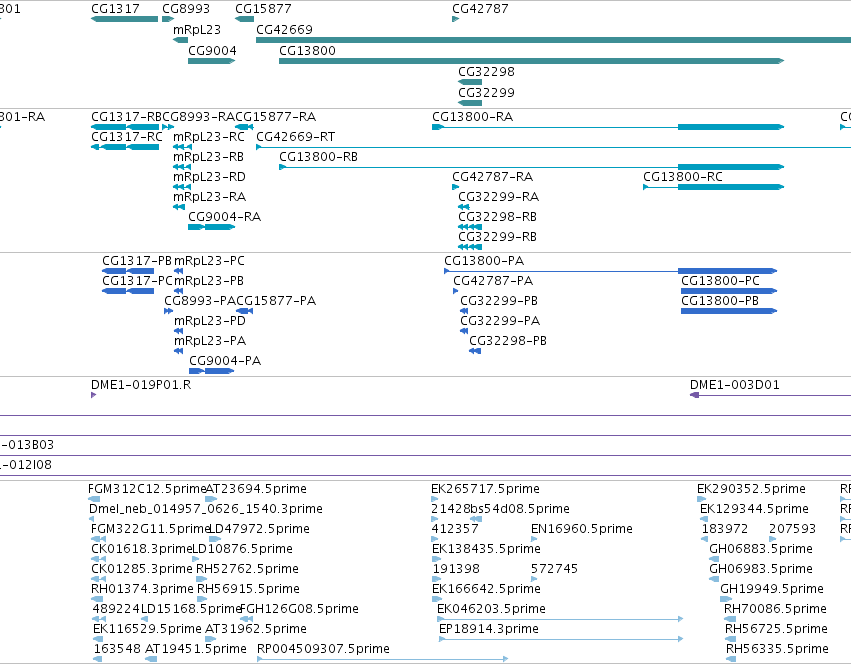Click protein CG9004-PA label
Screen dimensions: 851x664
225,361
